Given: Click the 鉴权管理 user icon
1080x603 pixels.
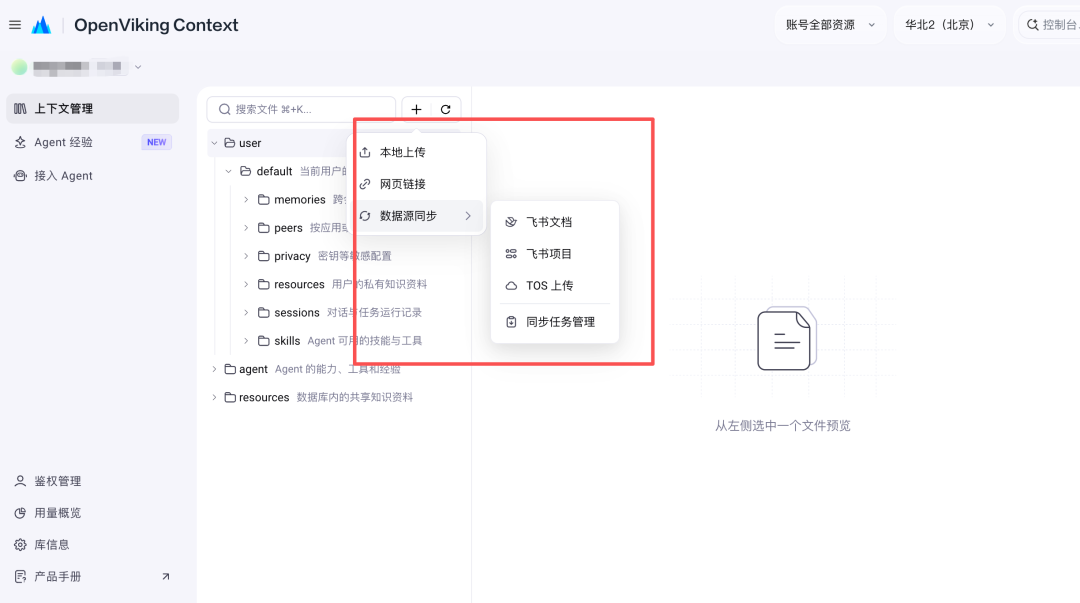Looking at the screenshot, I should (20, 481).
